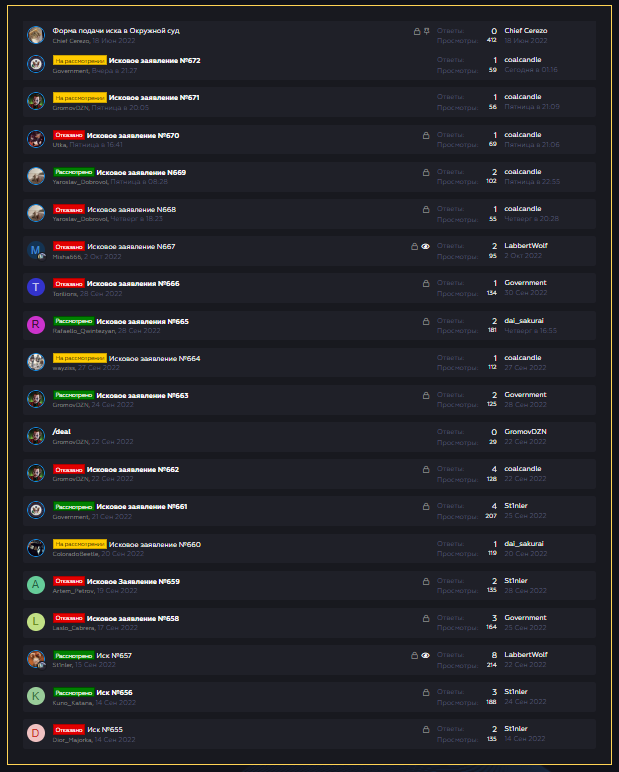Screen dimensions: 619x772
Task: Click lock icon on Исковое заявление №670
Action: point(426,135)
